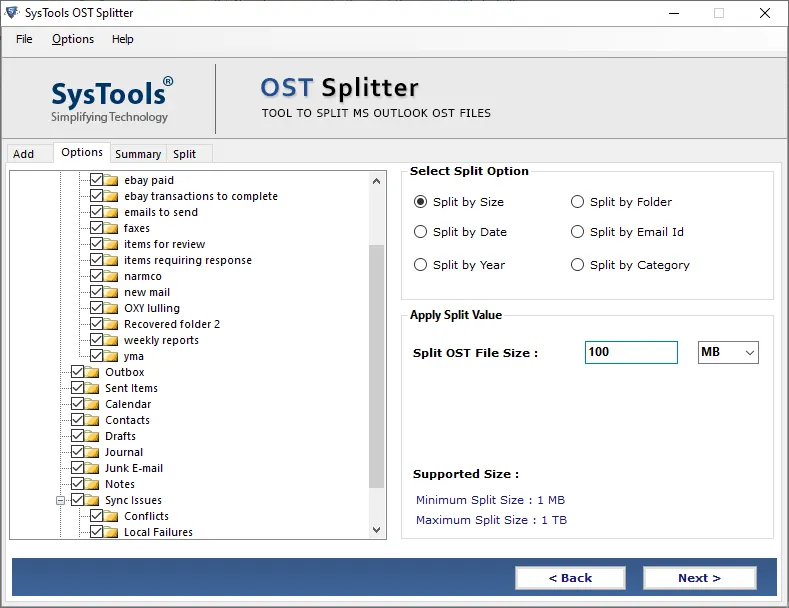Click the Conflicts folder icon
This screenshot has width=789, height=608.
click(111, 516)
